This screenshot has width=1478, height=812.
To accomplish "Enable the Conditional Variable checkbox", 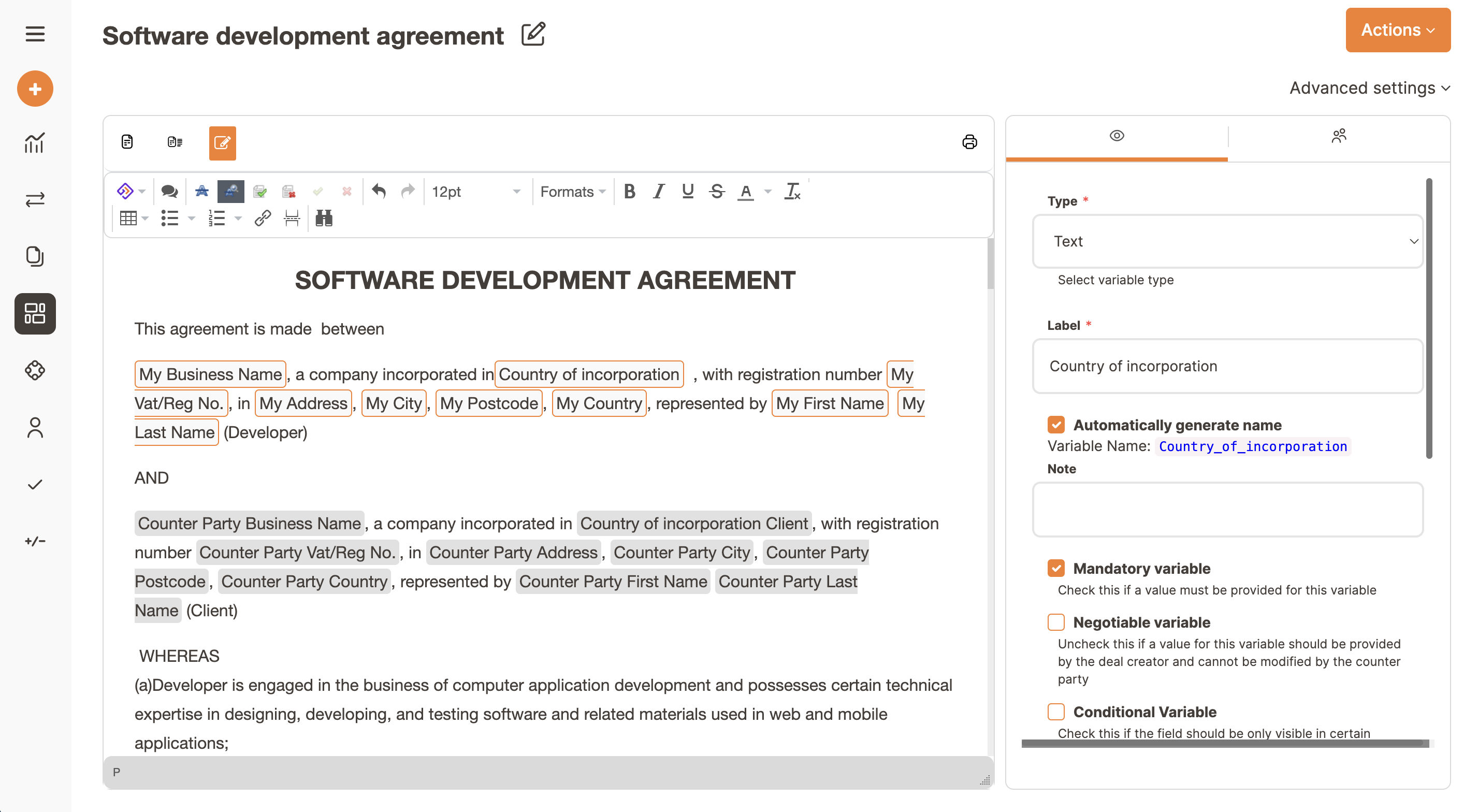I will [x=1056, y=712].
